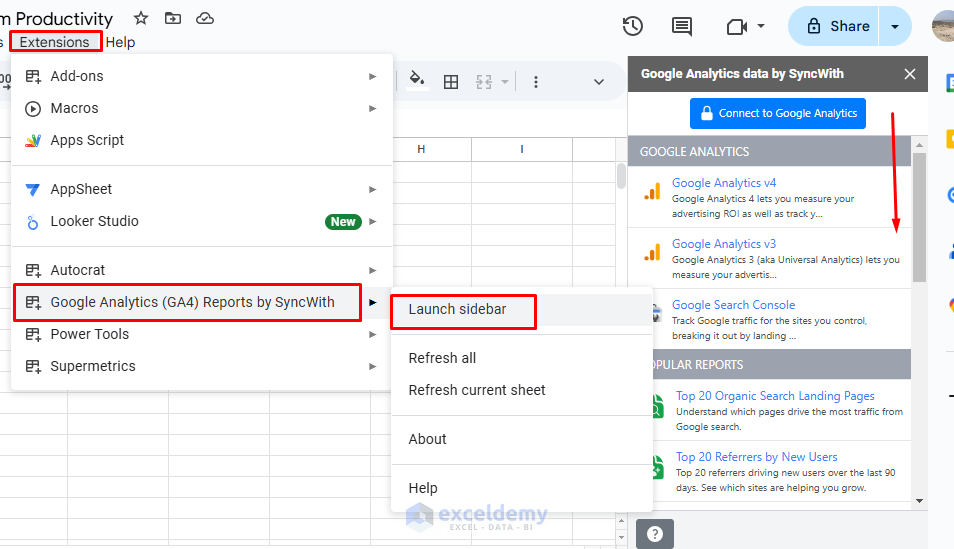Screen dimensions: 954x549
Task: Open the Google Analytics v4 link
Action: coord(724,183)
